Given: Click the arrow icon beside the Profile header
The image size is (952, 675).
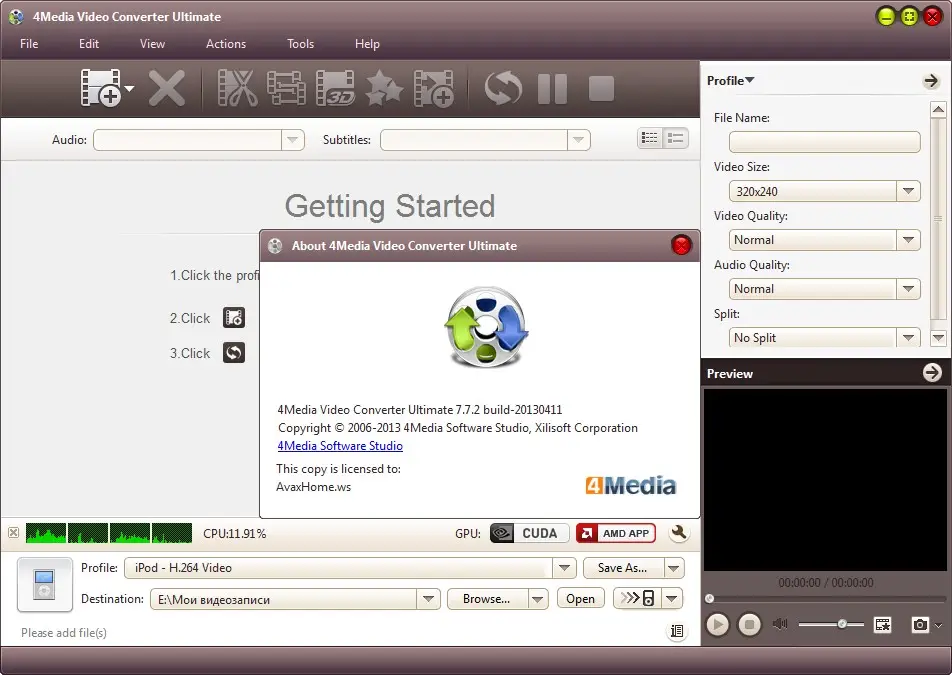Looking at the screenshot, I should (931, 81).
